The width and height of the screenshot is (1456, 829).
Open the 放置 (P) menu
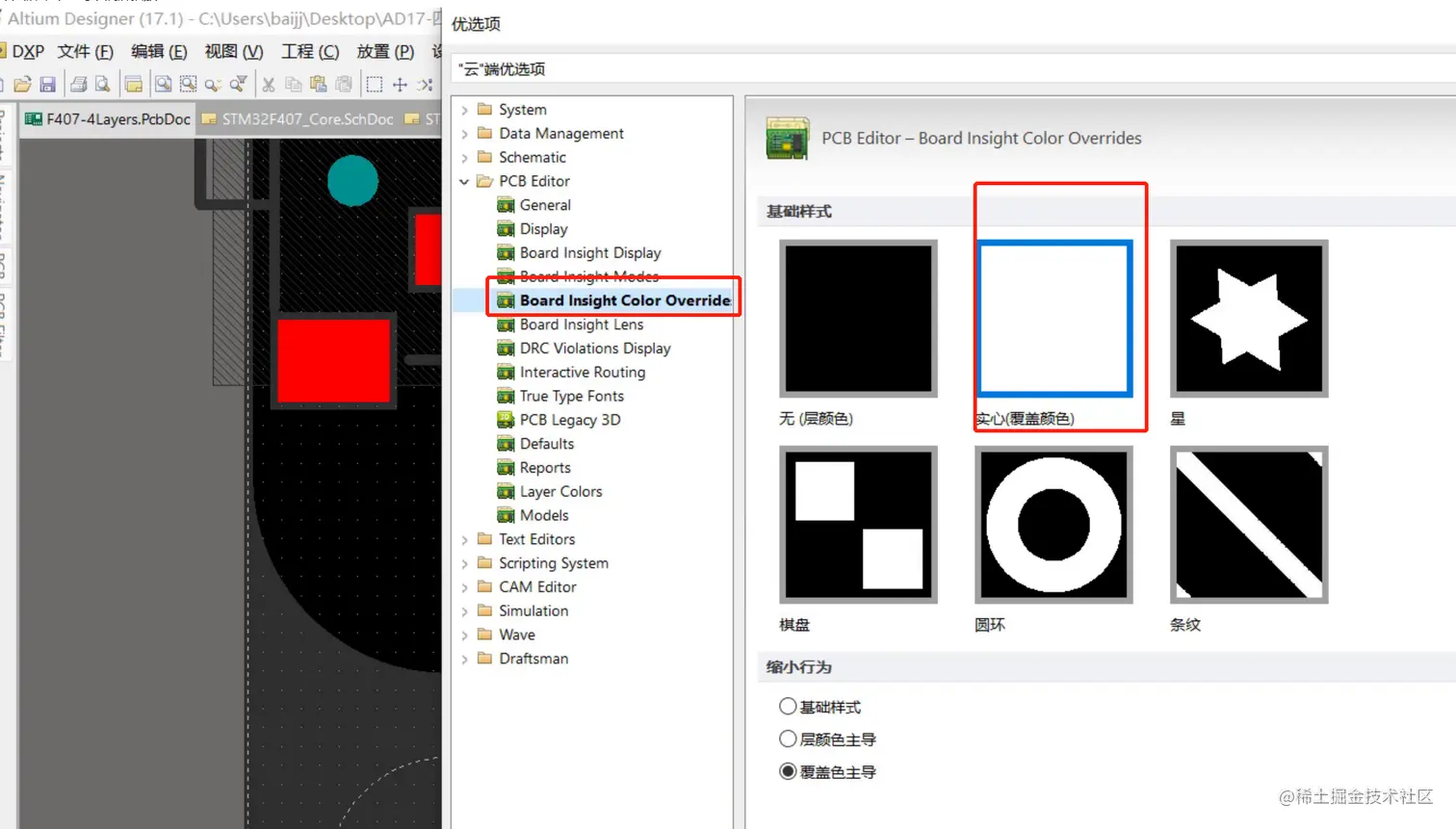pyautogui.click(x=385, y=51)
